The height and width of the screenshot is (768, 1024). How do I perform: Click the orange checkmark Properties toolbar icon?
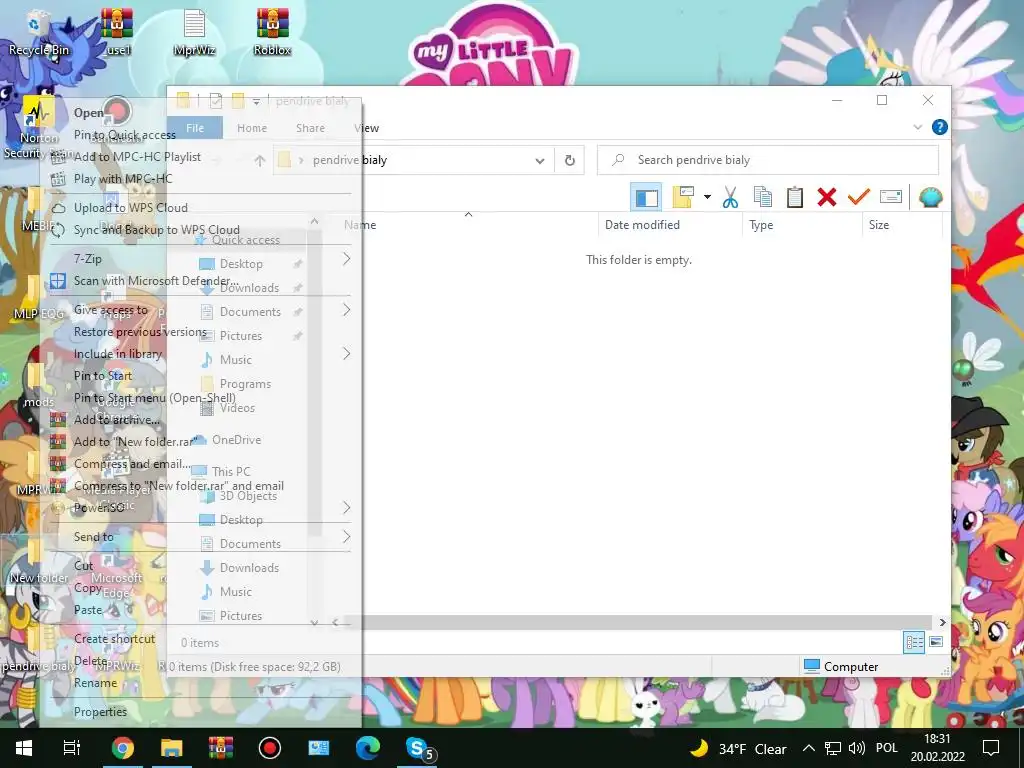(858, 197)
